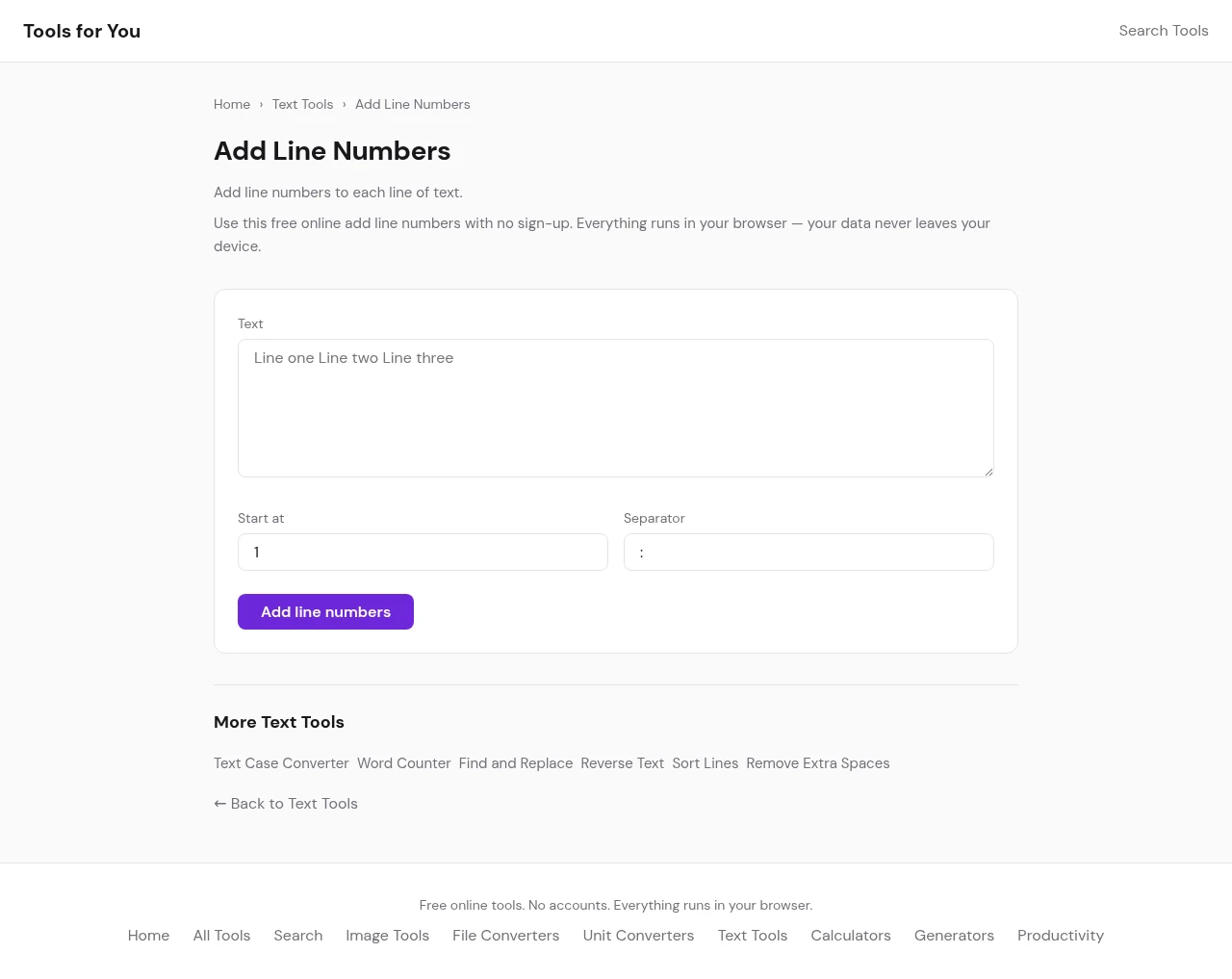This screenshot has height=979, width=1232.
Task: Open the Text Case Converter tool
Action: [281, 763]
